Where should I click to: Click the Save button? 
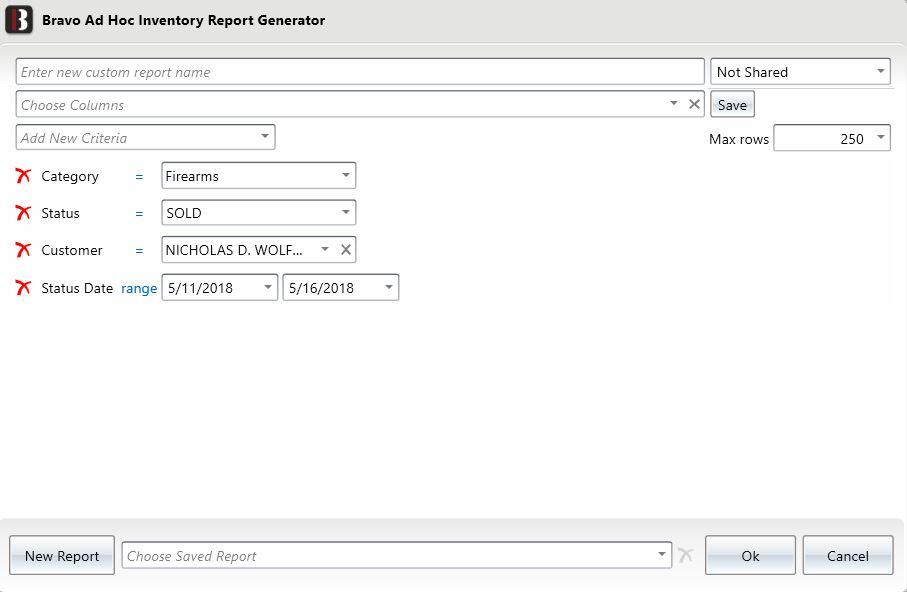point(732,105)
